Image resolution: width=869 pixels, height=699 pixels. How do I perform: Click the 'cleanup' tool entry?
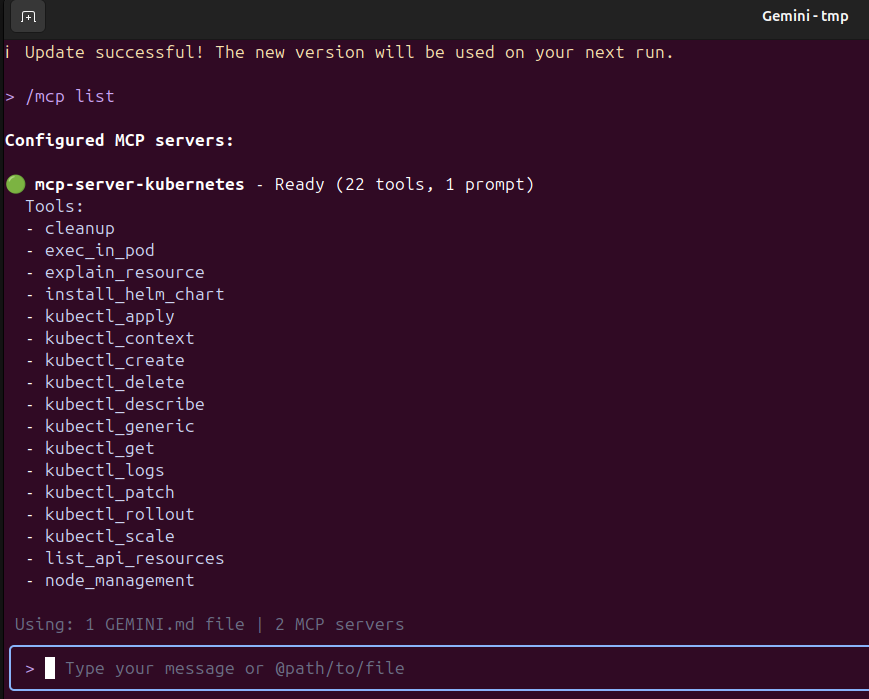click(79, 228)
